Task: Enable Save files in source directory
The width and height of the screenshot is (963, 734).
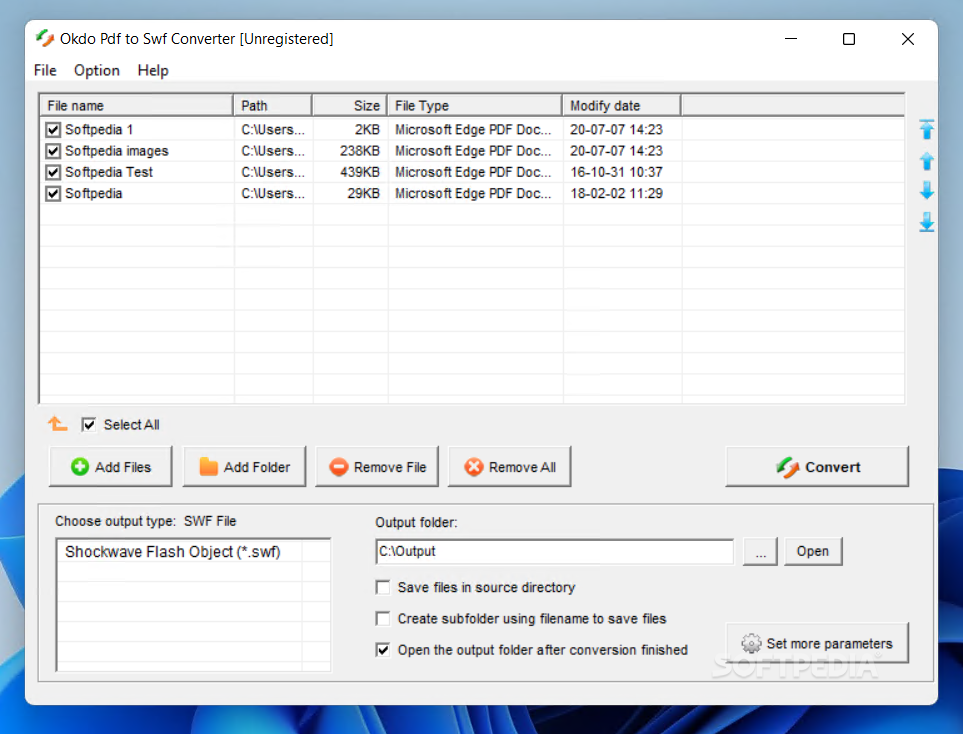Action: (383, 588)
